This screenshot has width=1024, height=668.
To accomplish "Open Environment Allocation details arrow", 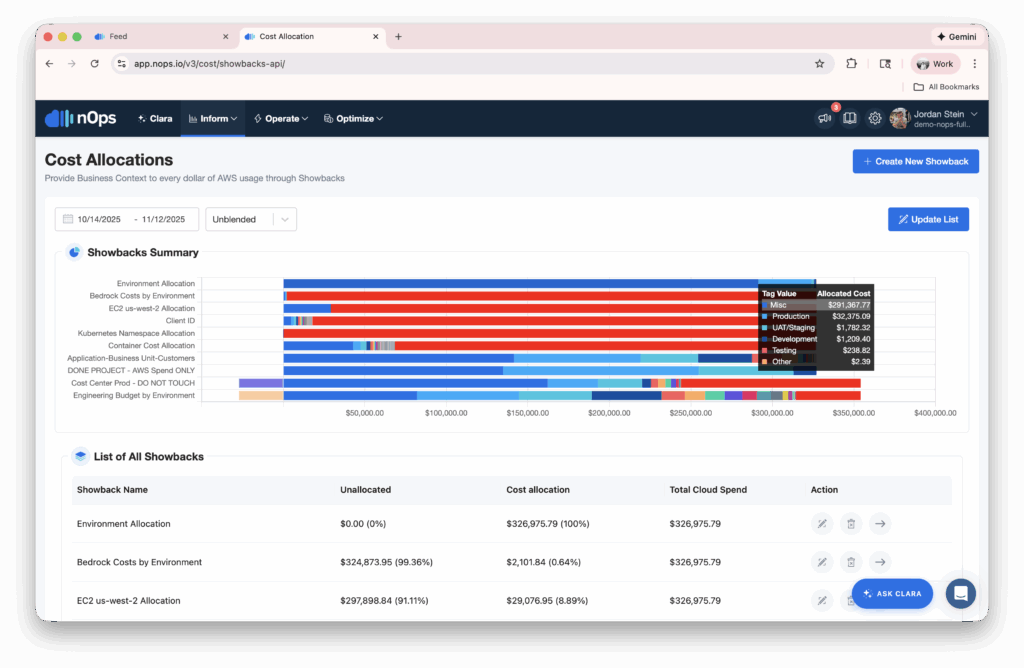I will [880, 523].
